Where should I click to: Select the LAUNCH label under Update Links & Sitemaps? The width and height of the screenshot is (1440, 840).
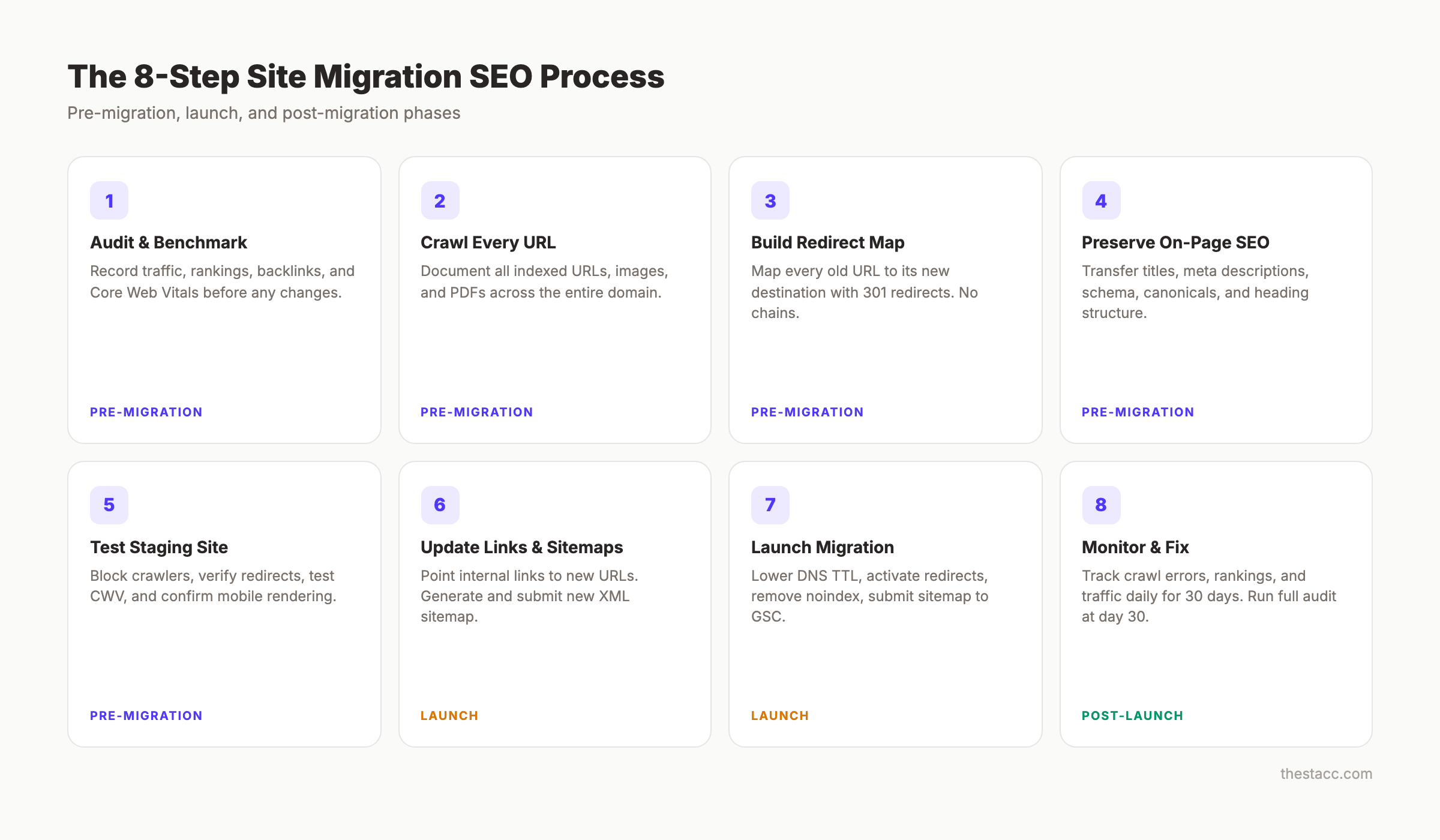click(x=449, y=715)
